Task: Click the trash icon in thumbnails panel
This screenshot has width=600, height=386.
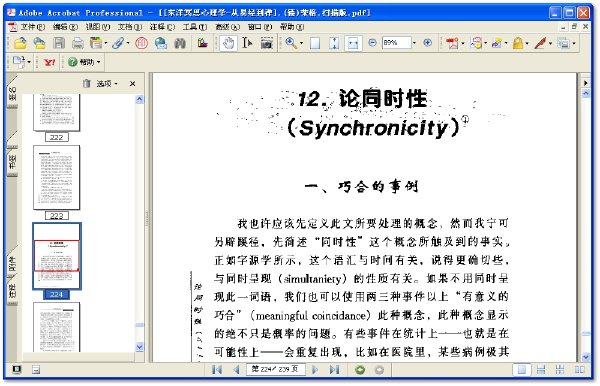Action: [x=87, y=83]
